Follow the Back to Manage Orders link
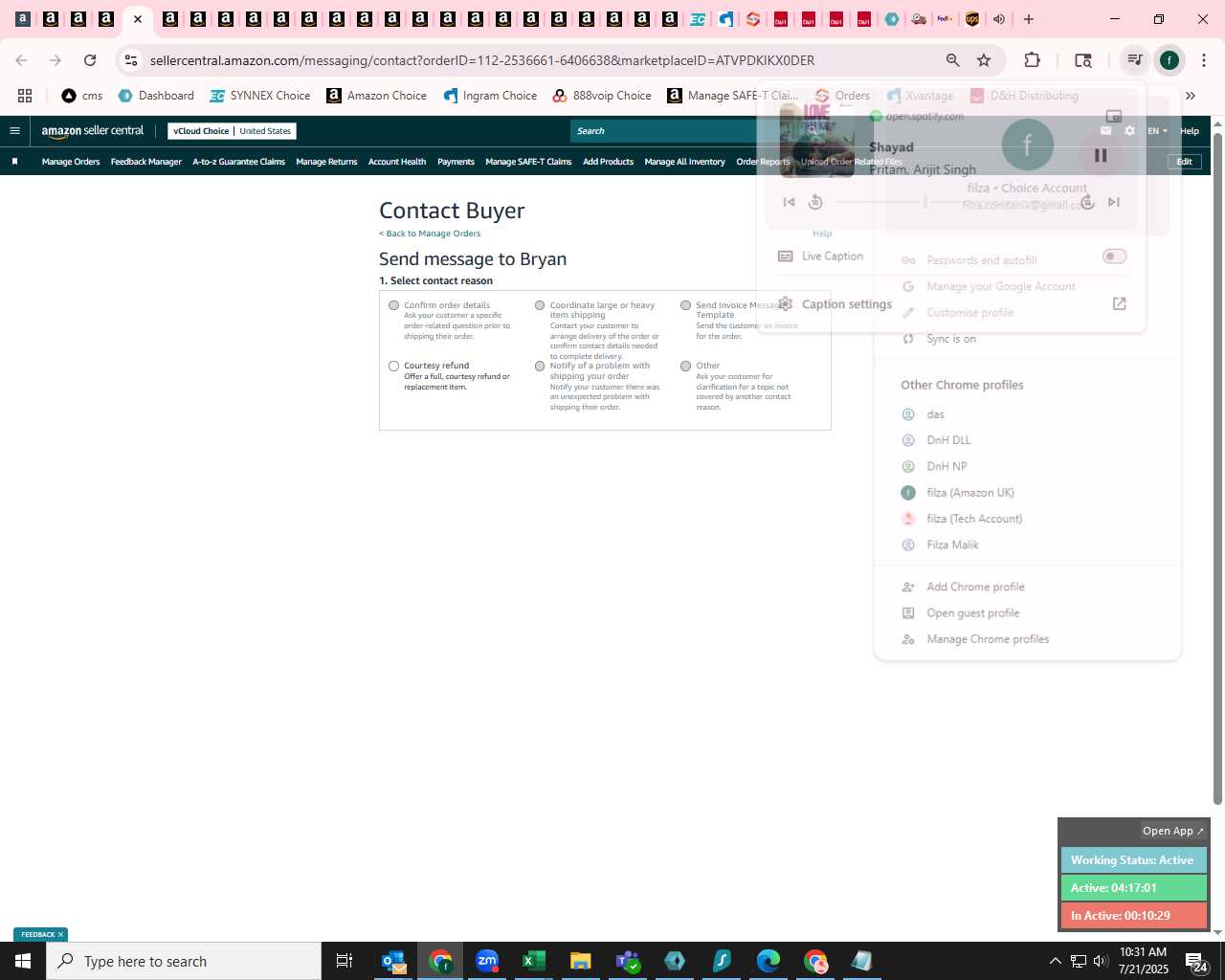 click(430, 234)
